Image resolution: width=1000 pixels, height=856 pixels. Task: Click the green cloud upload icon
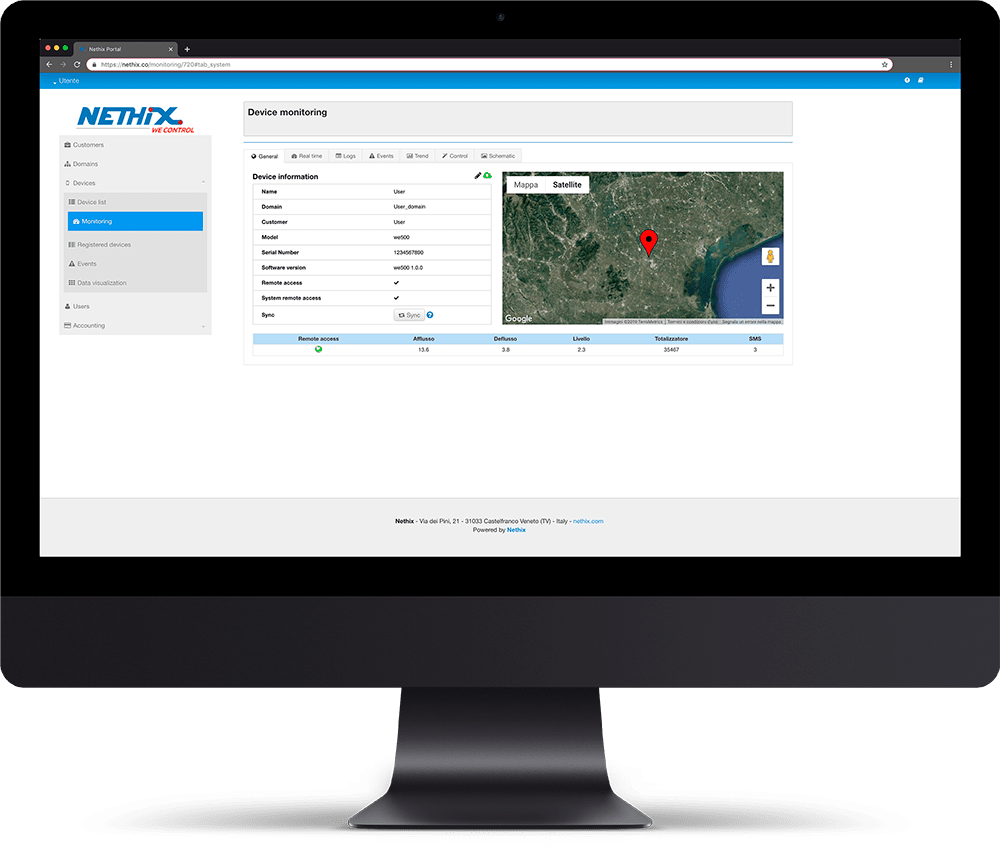pos(487,176)
